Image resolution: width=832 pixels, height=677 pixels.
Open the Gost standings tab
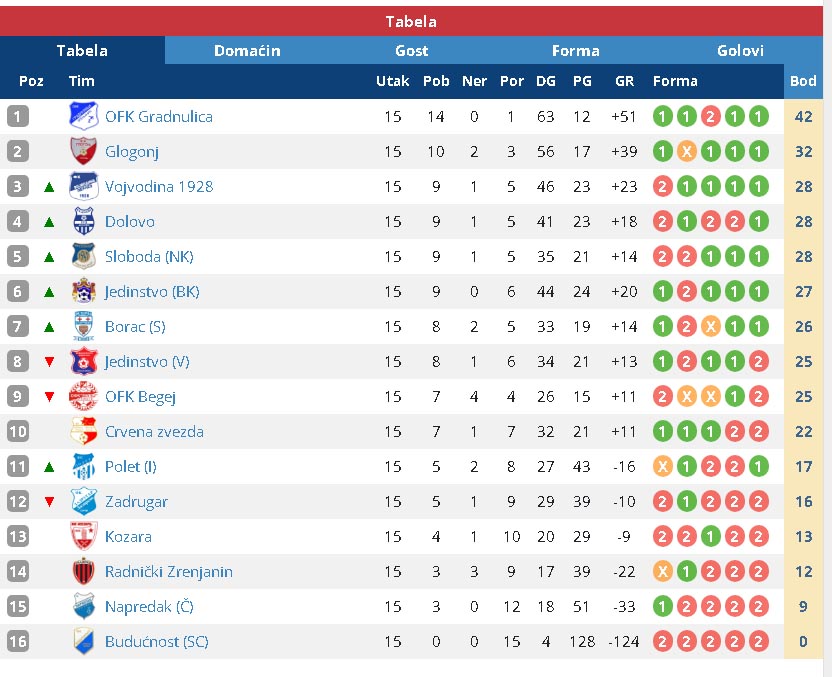(411, 50)
